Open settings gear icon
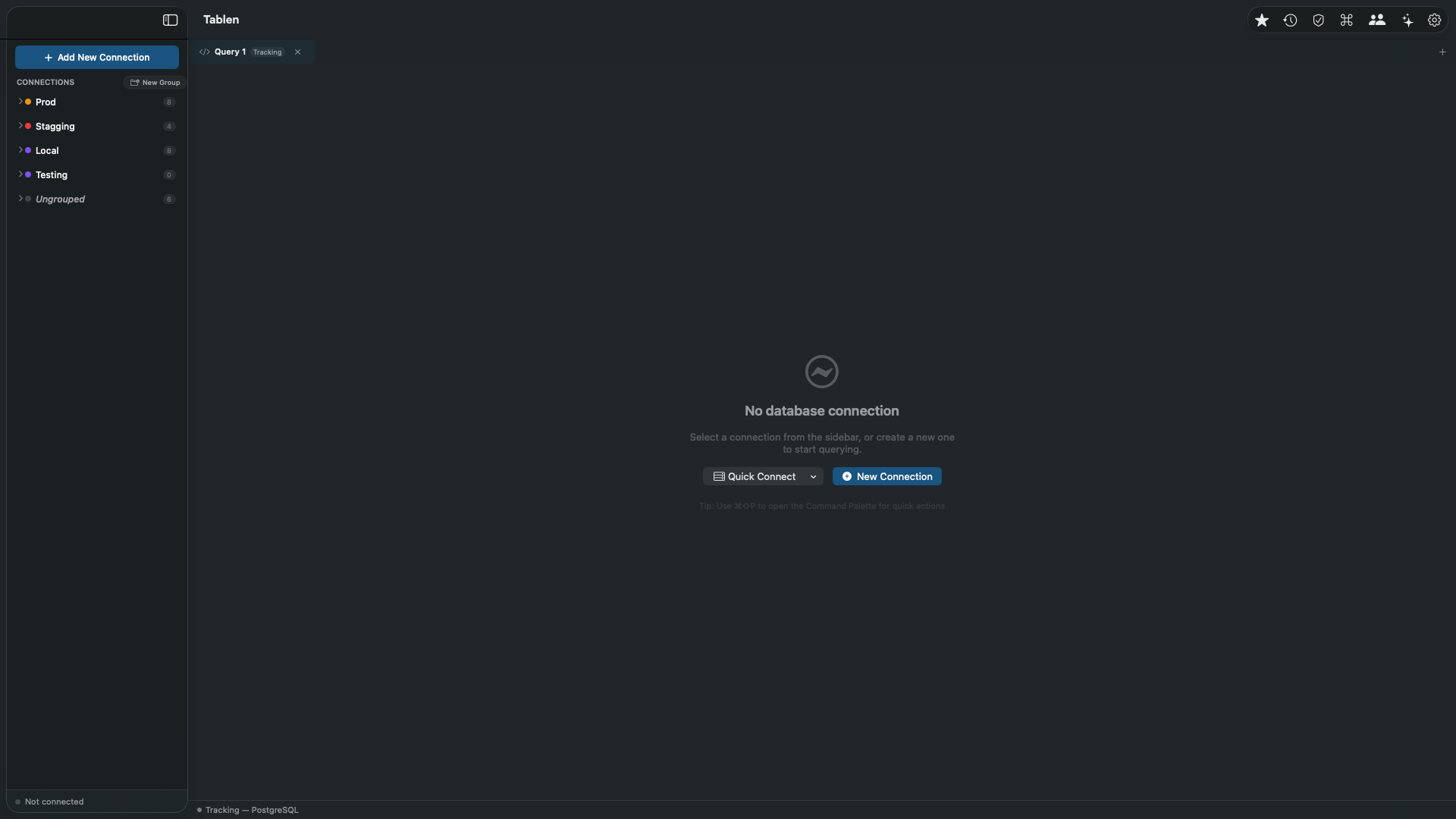The width and height of the screenshot is (1456, 819). coord(1435,20)
